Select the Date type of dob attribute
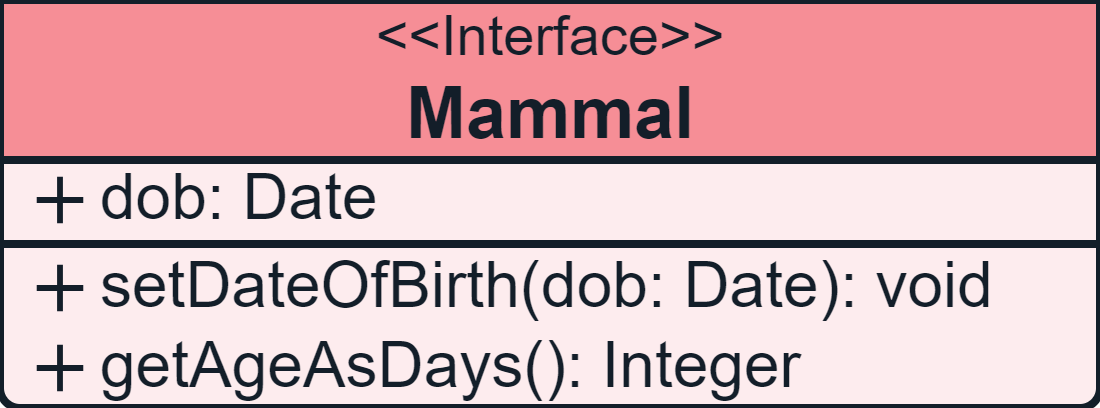Viewport: 1100px width, 408px height. tap(310, 198)
